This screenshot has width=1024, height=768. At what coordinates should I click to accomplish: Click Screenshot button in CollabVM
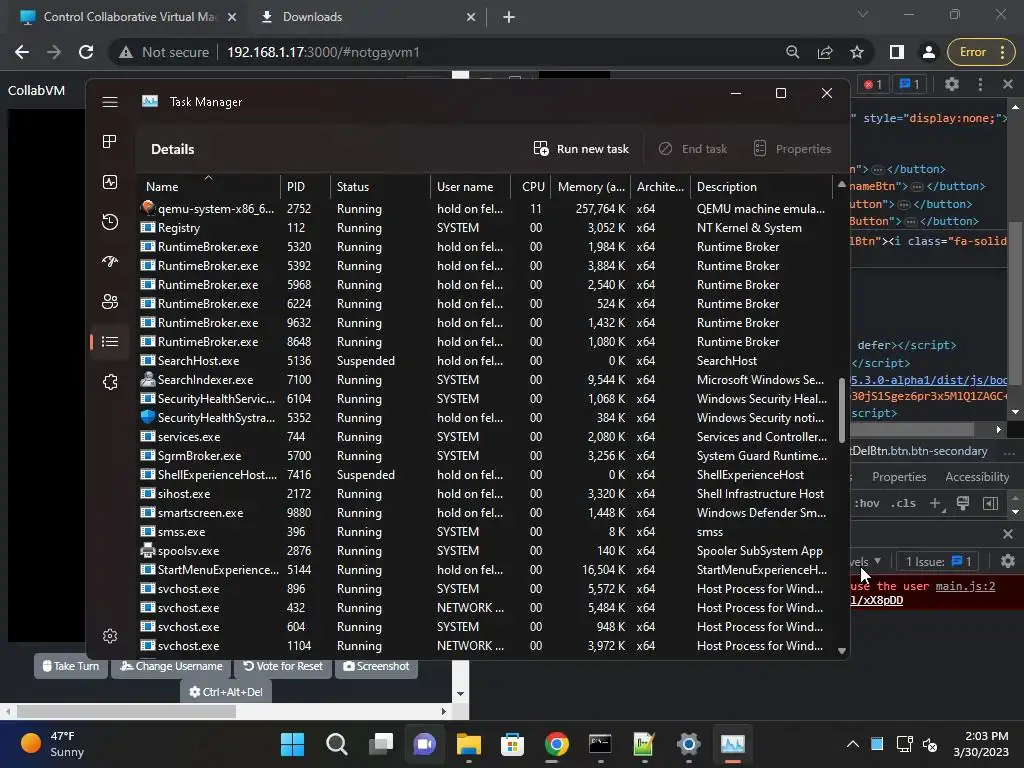[376, 666]
